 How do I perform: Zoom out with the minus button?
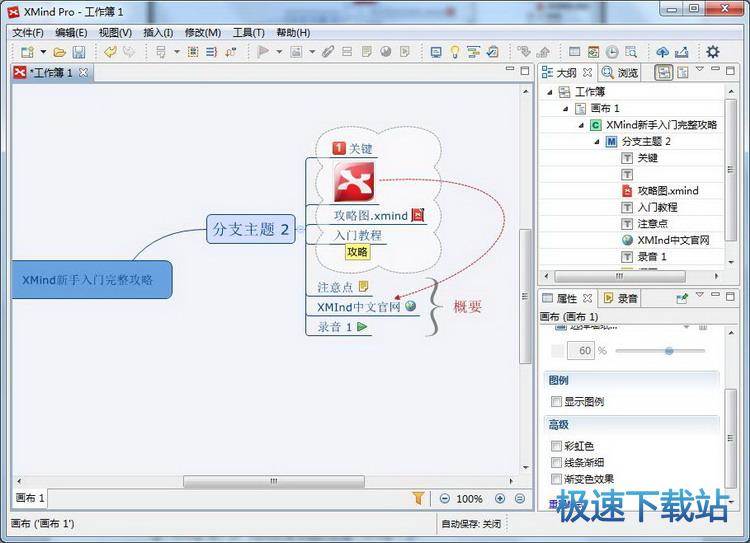pyautogui.click(x=445, y=499)
